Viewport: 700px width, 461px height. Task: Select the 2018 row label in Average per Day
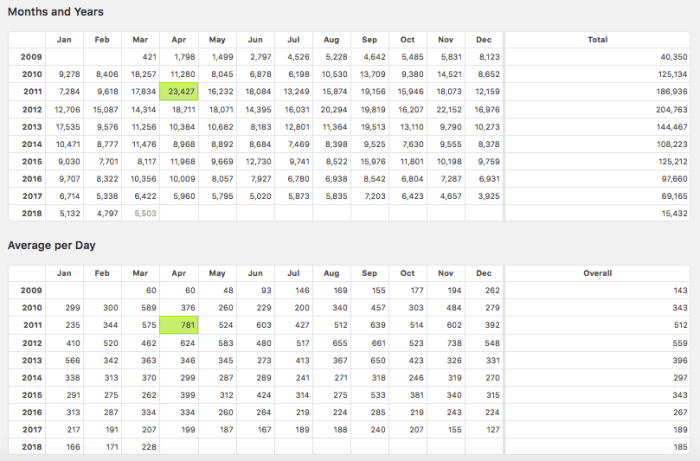click(x=31, y=446)
